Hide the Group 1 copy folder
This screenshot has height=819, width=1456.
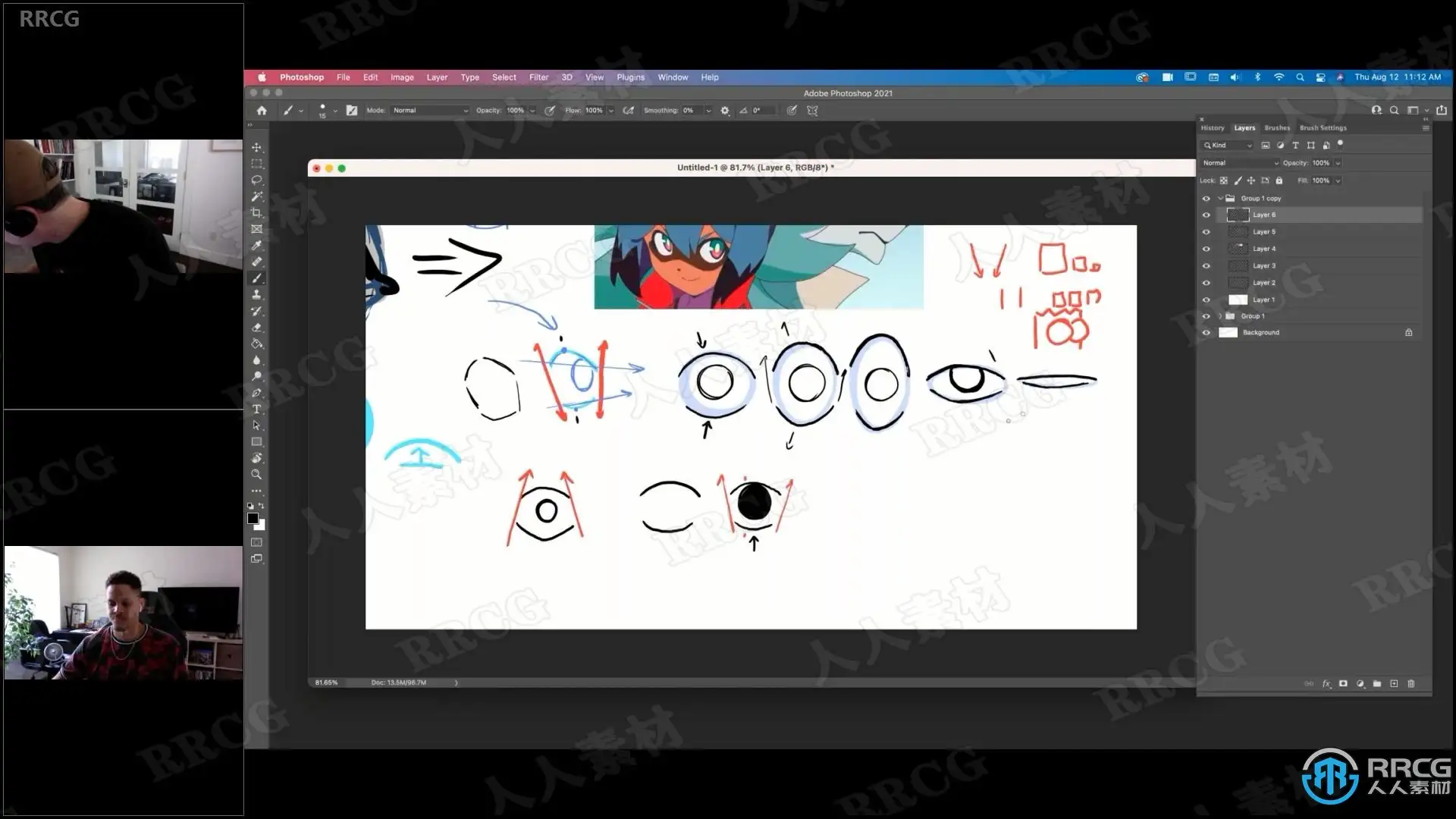[1207, 199]
